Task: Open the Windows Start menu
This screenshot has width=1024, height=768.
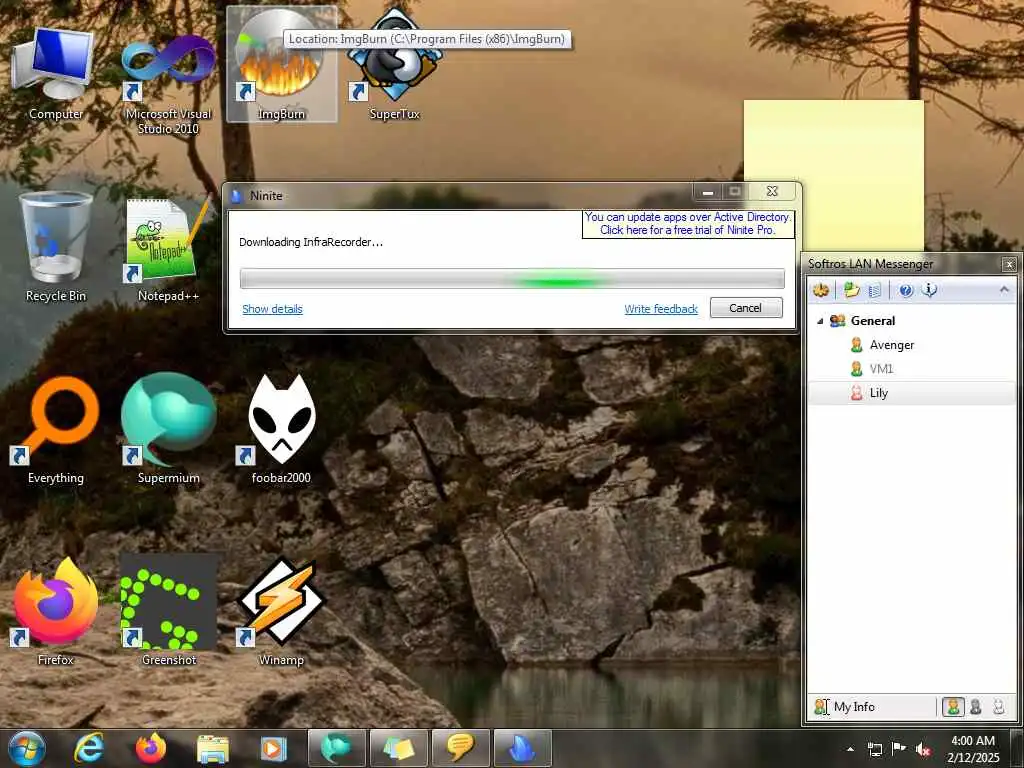Action: (x=27, y=748)
